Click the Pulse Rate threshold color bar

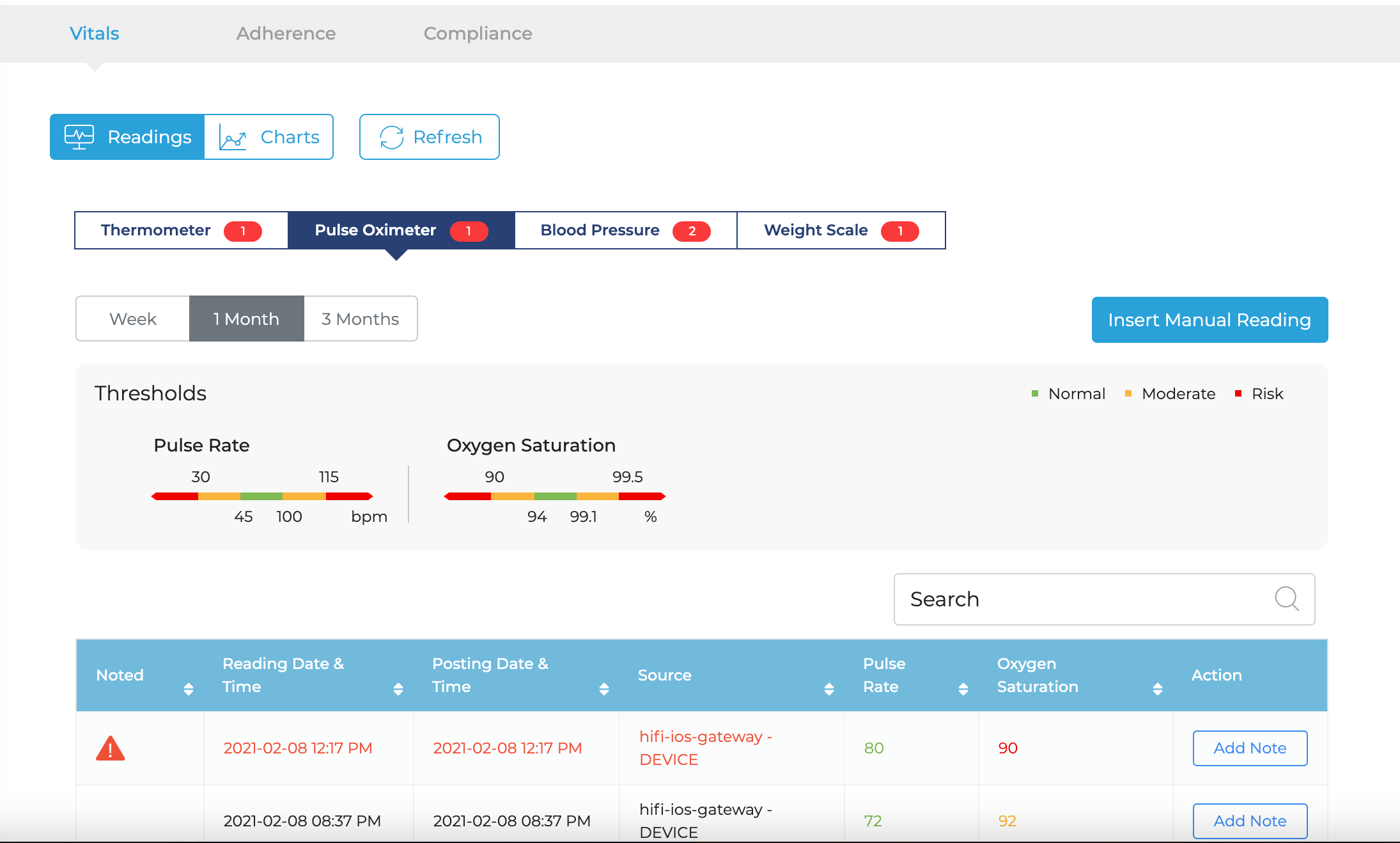tap(262, 496)
